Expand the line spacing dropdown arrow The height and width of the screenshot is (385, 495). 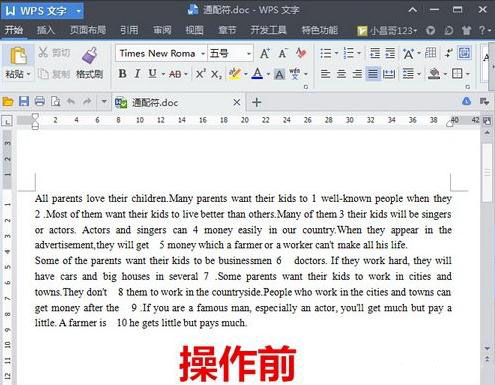[419, 74]
